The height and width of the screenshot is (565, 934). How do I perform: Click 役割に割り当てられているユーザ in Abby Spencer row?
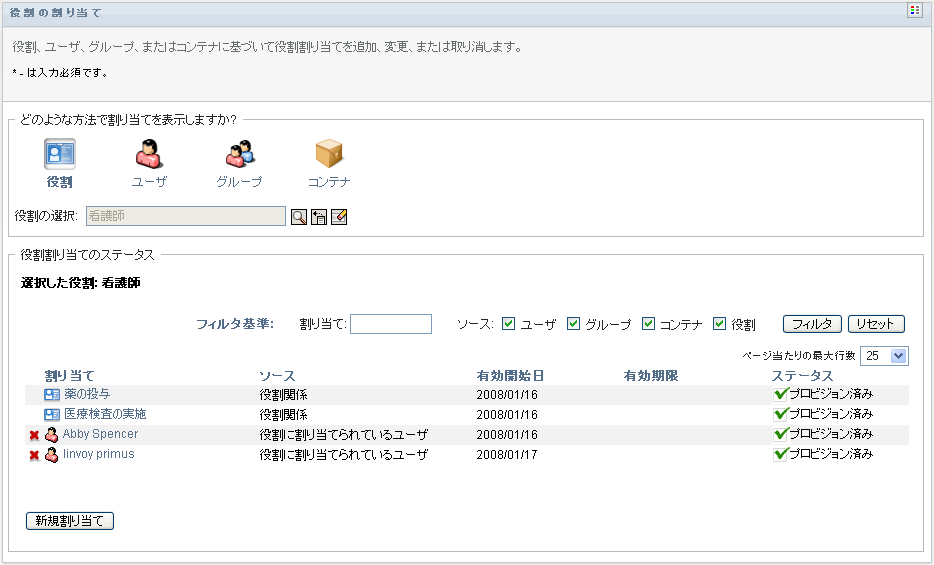point(344,435)
